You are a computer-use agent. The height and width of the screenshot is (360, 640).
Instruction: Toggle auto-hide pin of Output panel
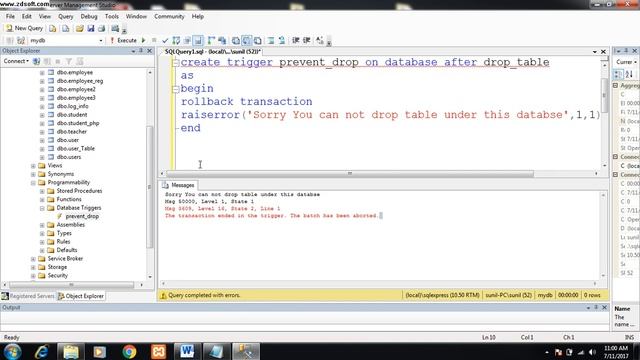click(596, 307)
